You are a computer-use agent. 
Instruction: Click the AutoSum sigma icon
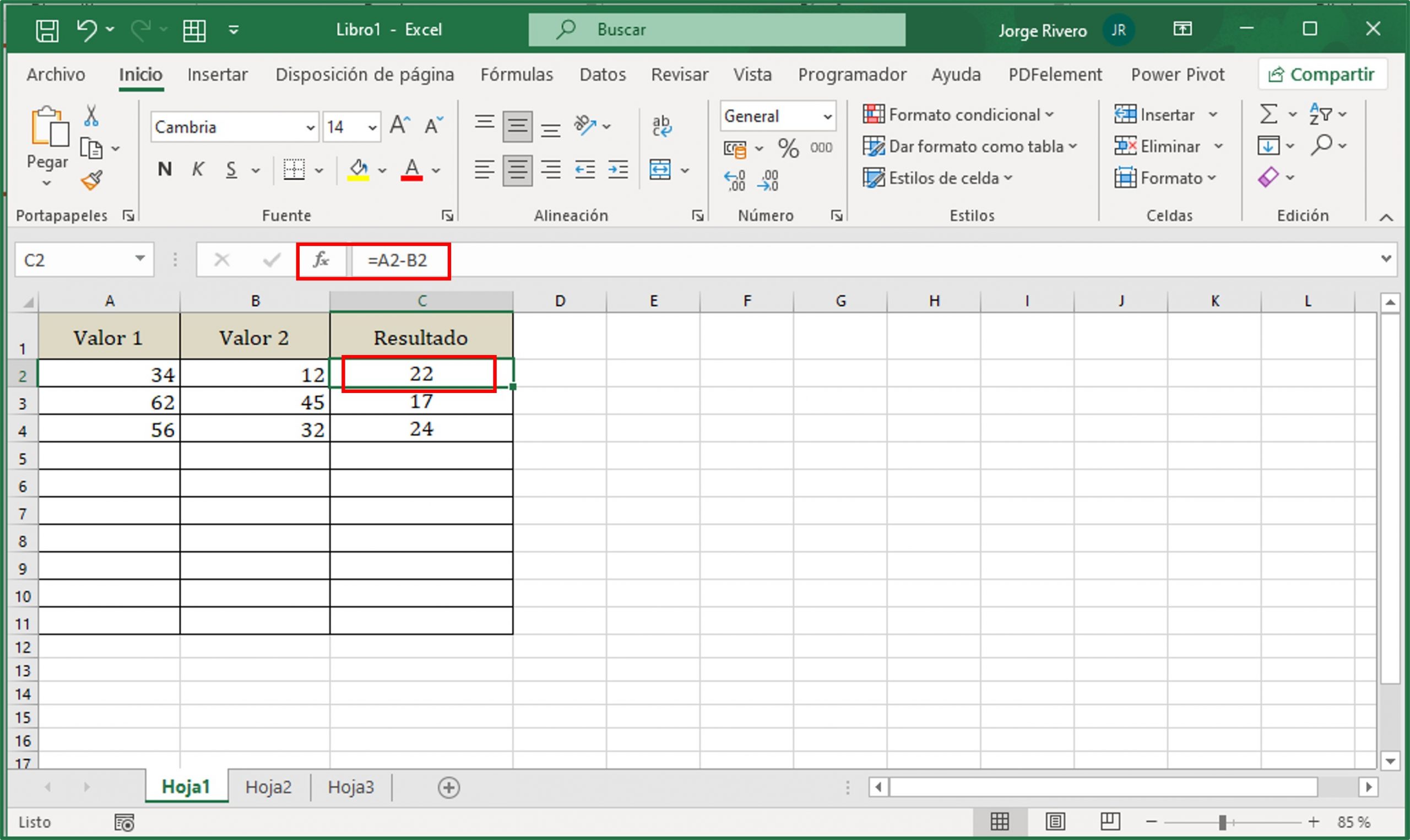coord(1268,114)
